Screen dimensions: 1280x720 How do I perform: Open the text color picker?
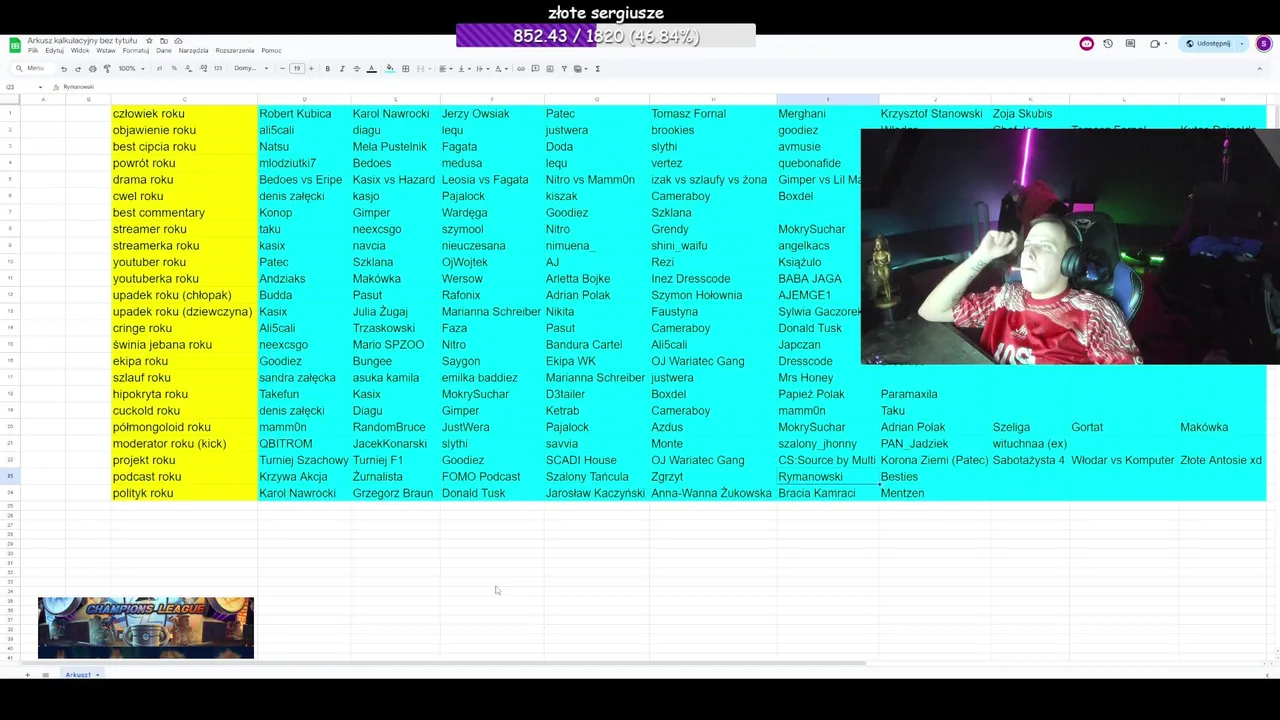(x=371, y=69)
